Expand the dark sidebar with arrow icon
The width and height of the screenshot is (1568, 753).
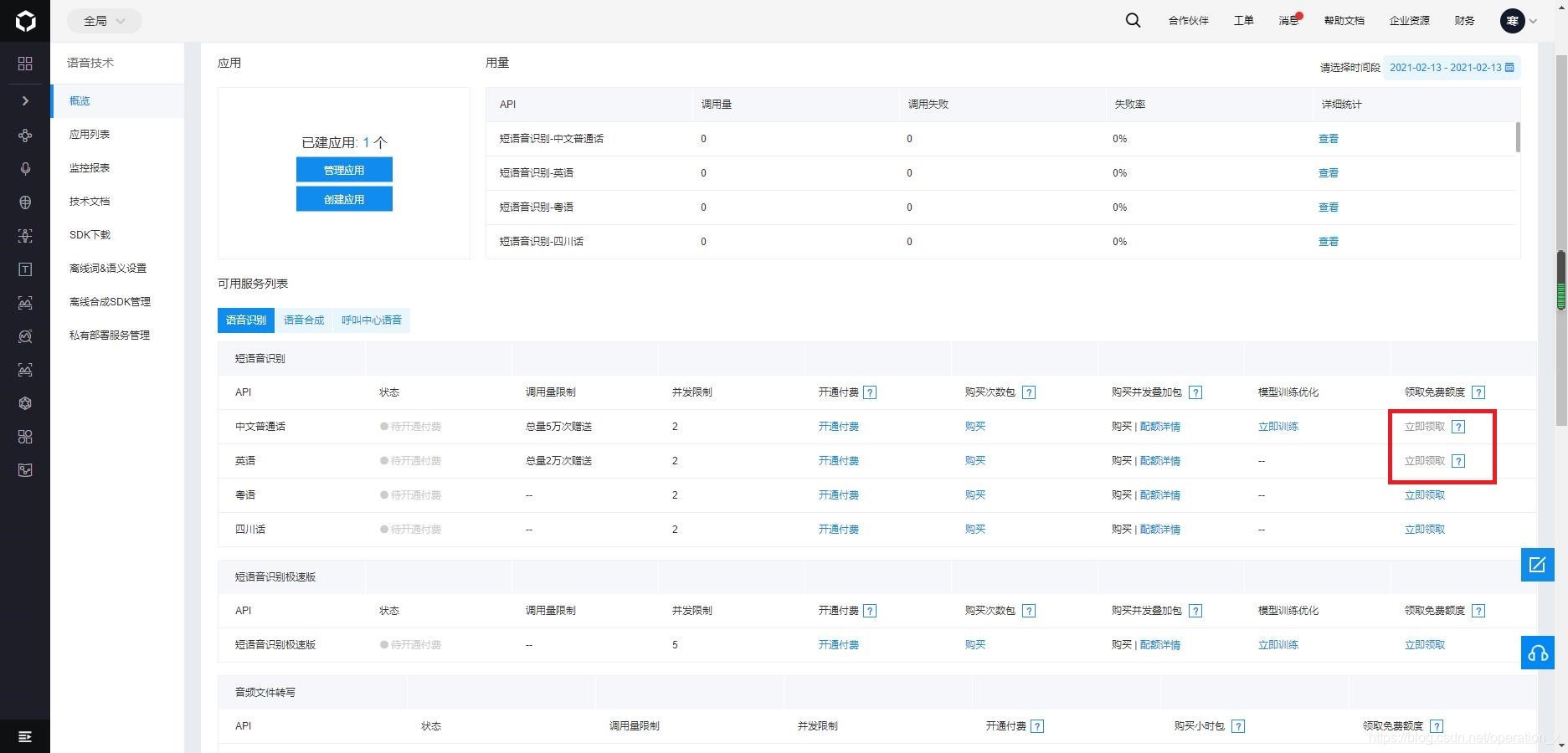pyautogui.click(x=25, y=100)
